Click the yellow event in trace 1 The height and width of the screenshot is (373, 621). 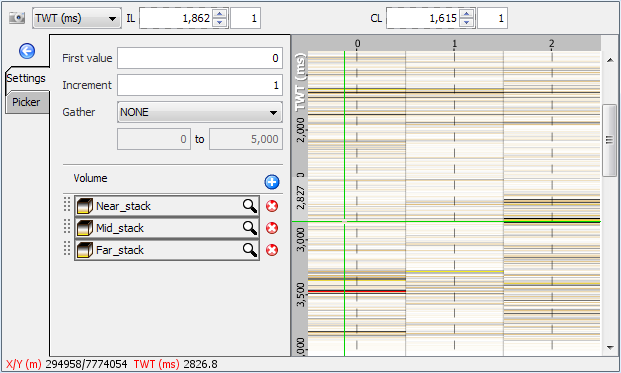(455, 272)
